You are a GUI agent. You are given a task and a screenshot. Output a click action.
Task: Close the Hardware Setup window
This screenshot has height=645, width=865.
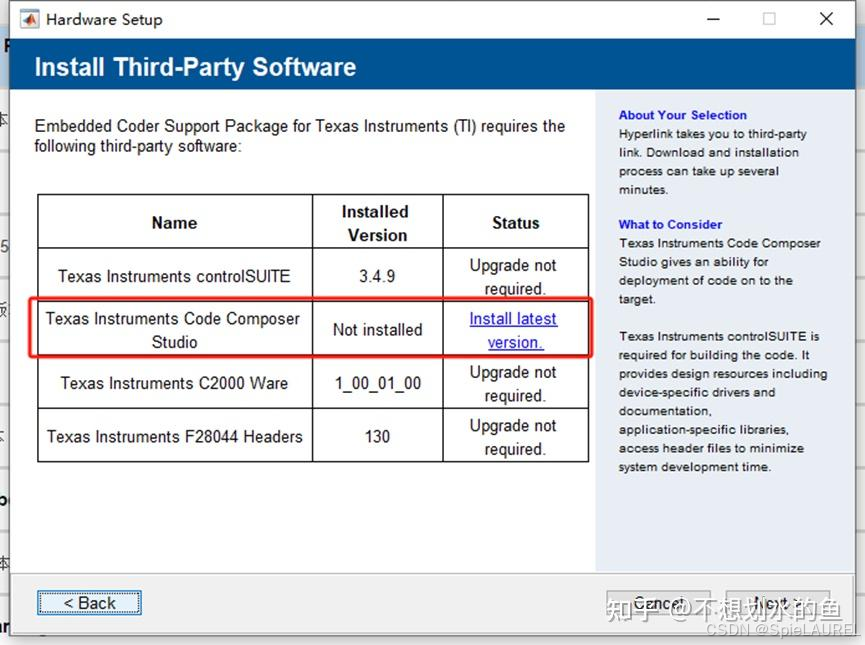pyautogui.click(x=826, y=19)
